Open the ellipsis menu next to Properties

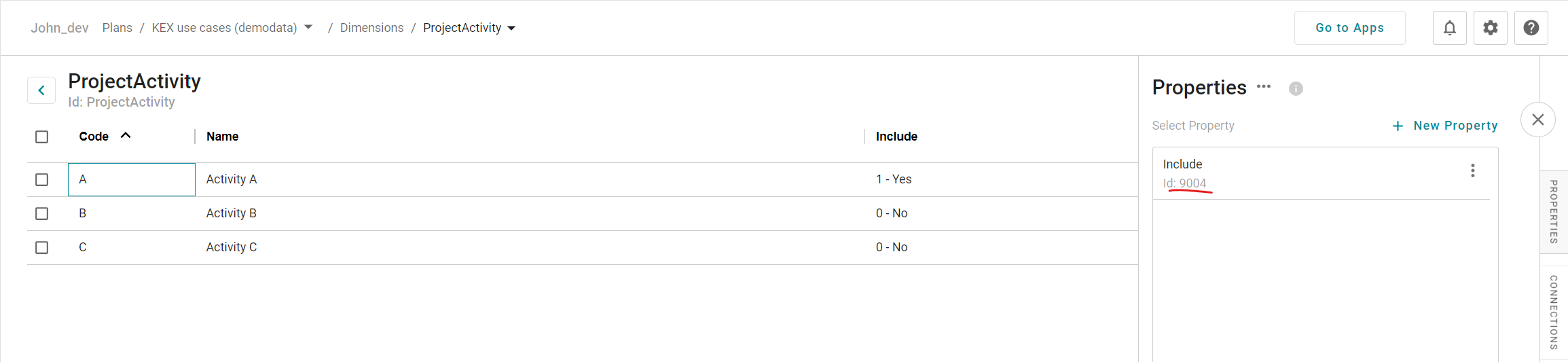click(1263, 87)
